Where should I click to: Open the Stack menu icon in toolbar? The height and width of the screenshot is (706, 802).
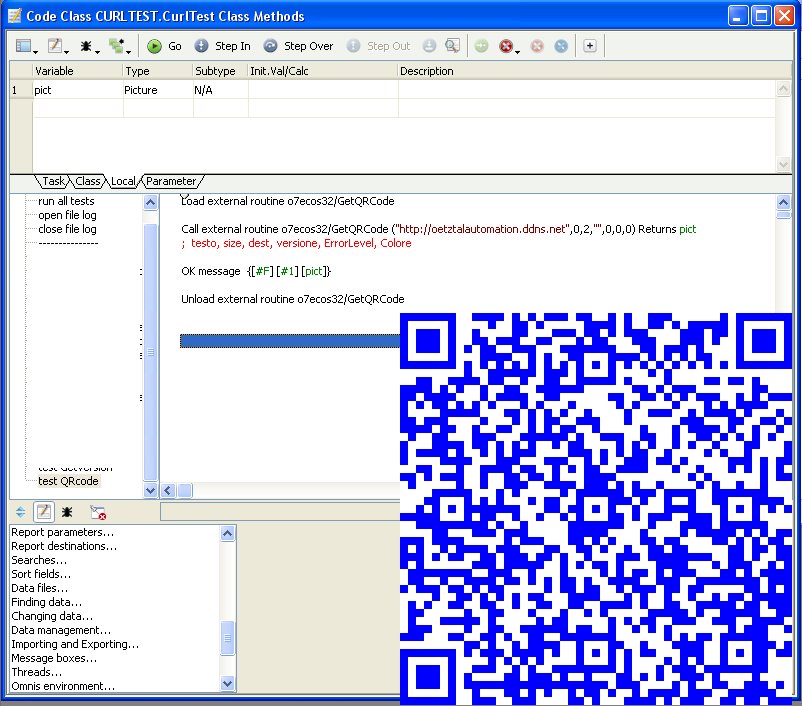pos(117,46)
